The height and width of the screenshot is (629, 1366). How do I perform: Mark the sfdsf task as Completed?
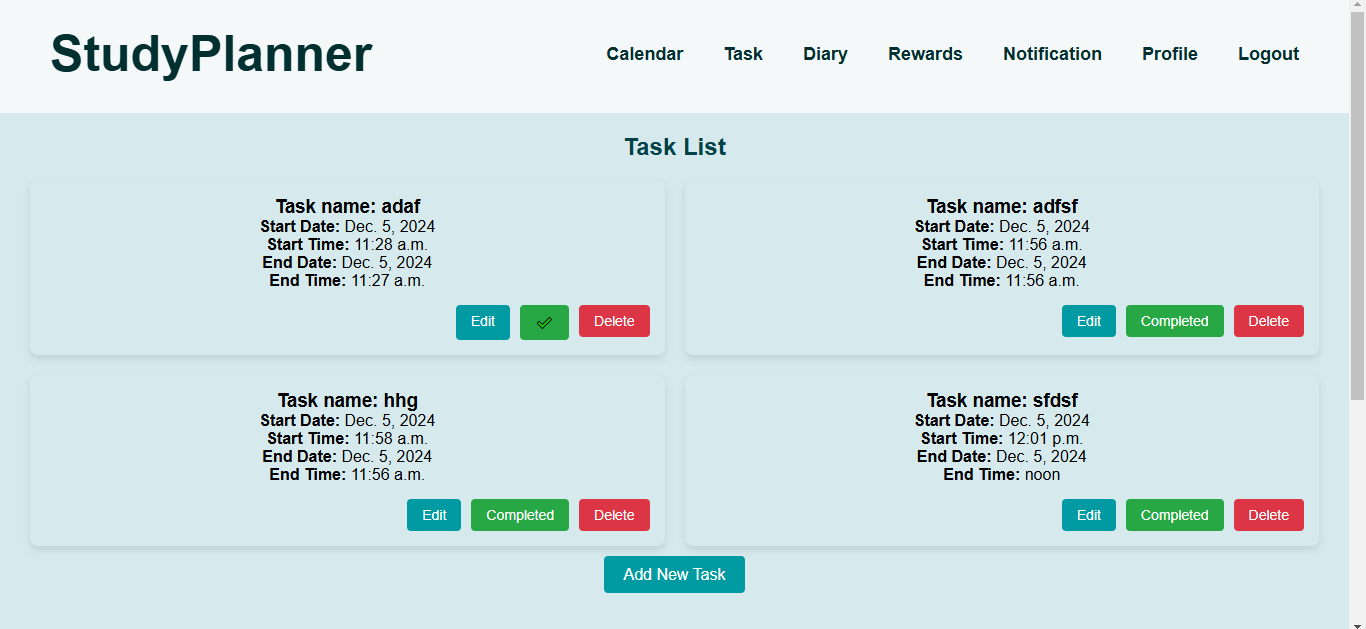1174,515
